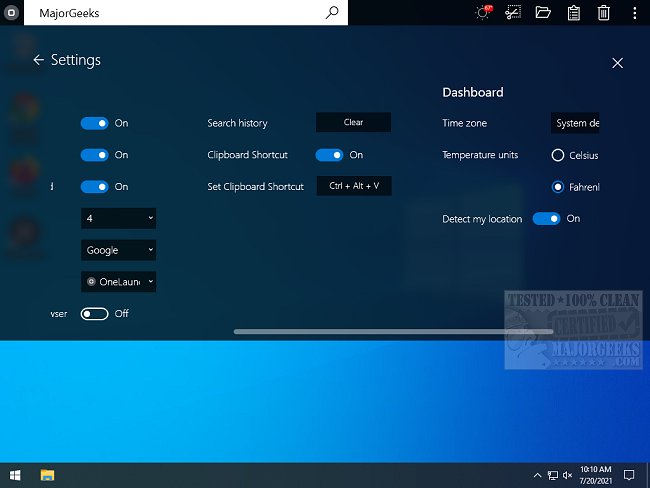Click the network icon in system tray

553,475
